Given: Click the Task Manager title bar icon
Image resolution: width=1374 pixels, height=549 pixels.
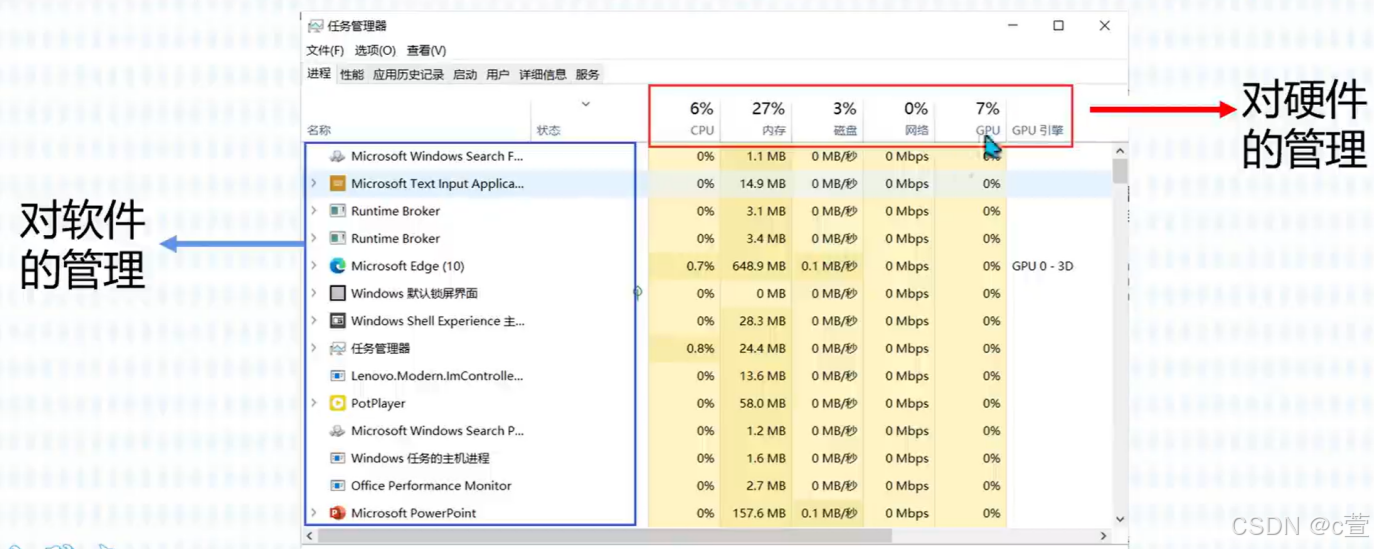Looking at the screenshot, I should [316, 26].
